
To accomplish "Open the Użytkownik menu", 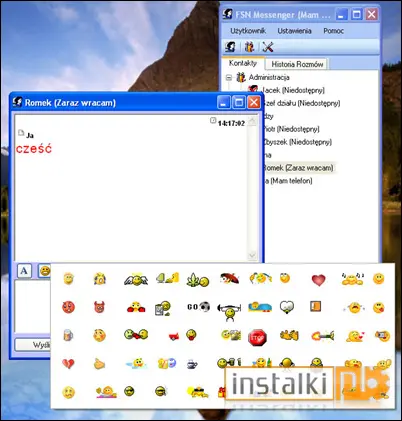I will coord(248,31).
